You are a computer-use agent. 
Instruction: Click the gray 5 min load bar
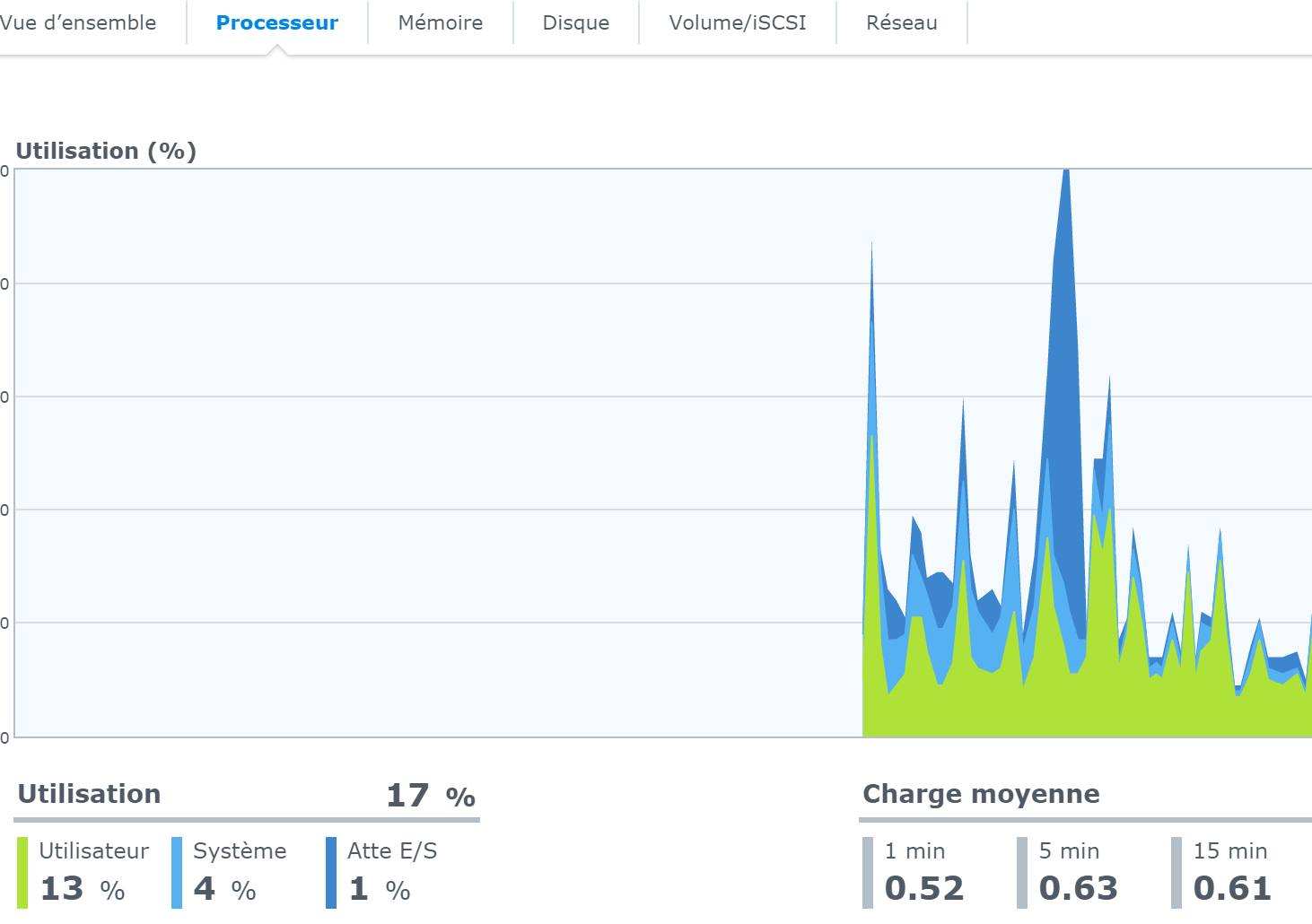(x=1022, y=873)
